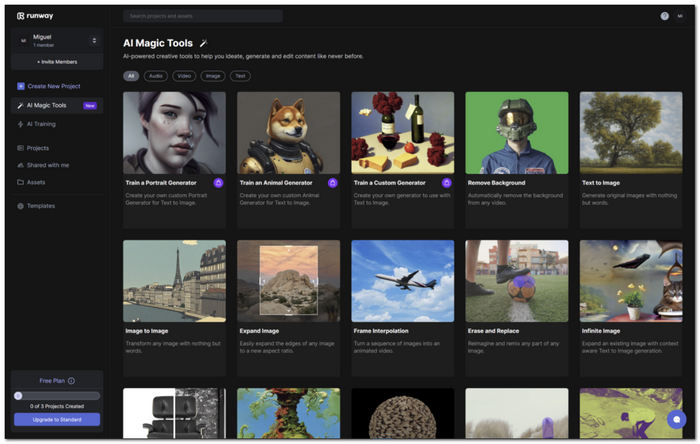Click the Shared with me people icon
The image size is (700, 444).
tap(20, 165)
